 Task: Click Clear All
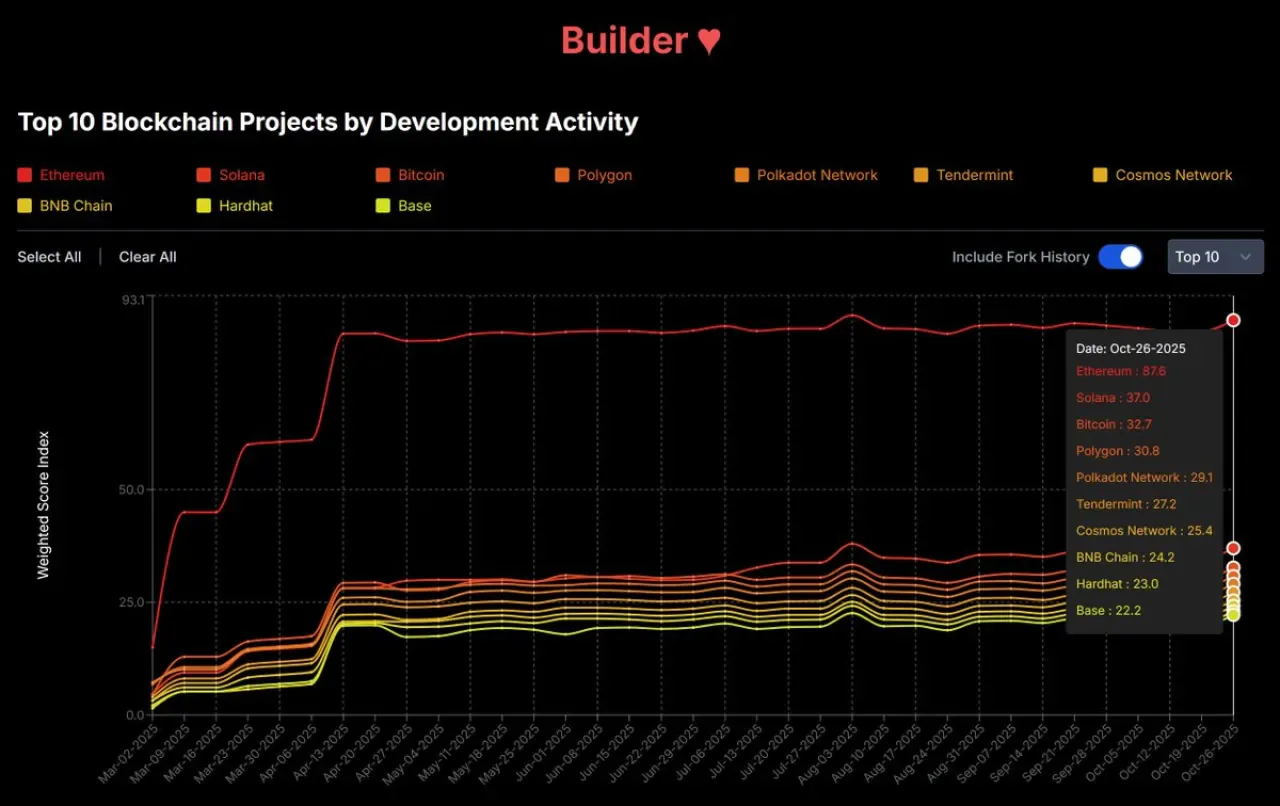tap(148, 257)
